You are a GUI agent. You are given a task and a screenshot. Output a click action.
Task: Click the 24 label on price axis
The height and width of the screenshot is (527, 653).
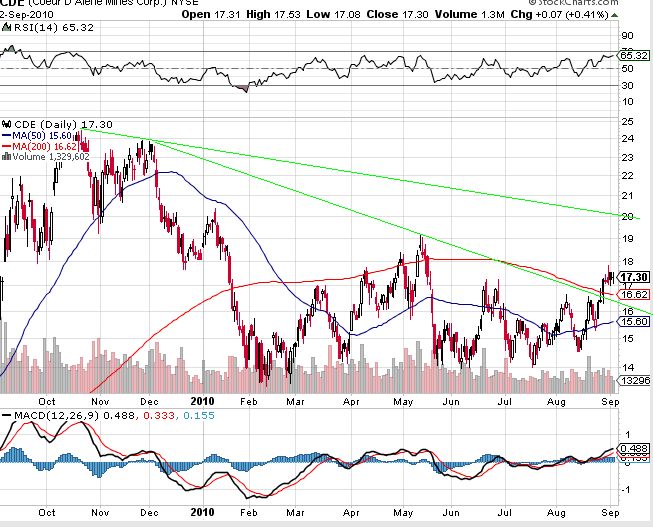click(627, 139)
